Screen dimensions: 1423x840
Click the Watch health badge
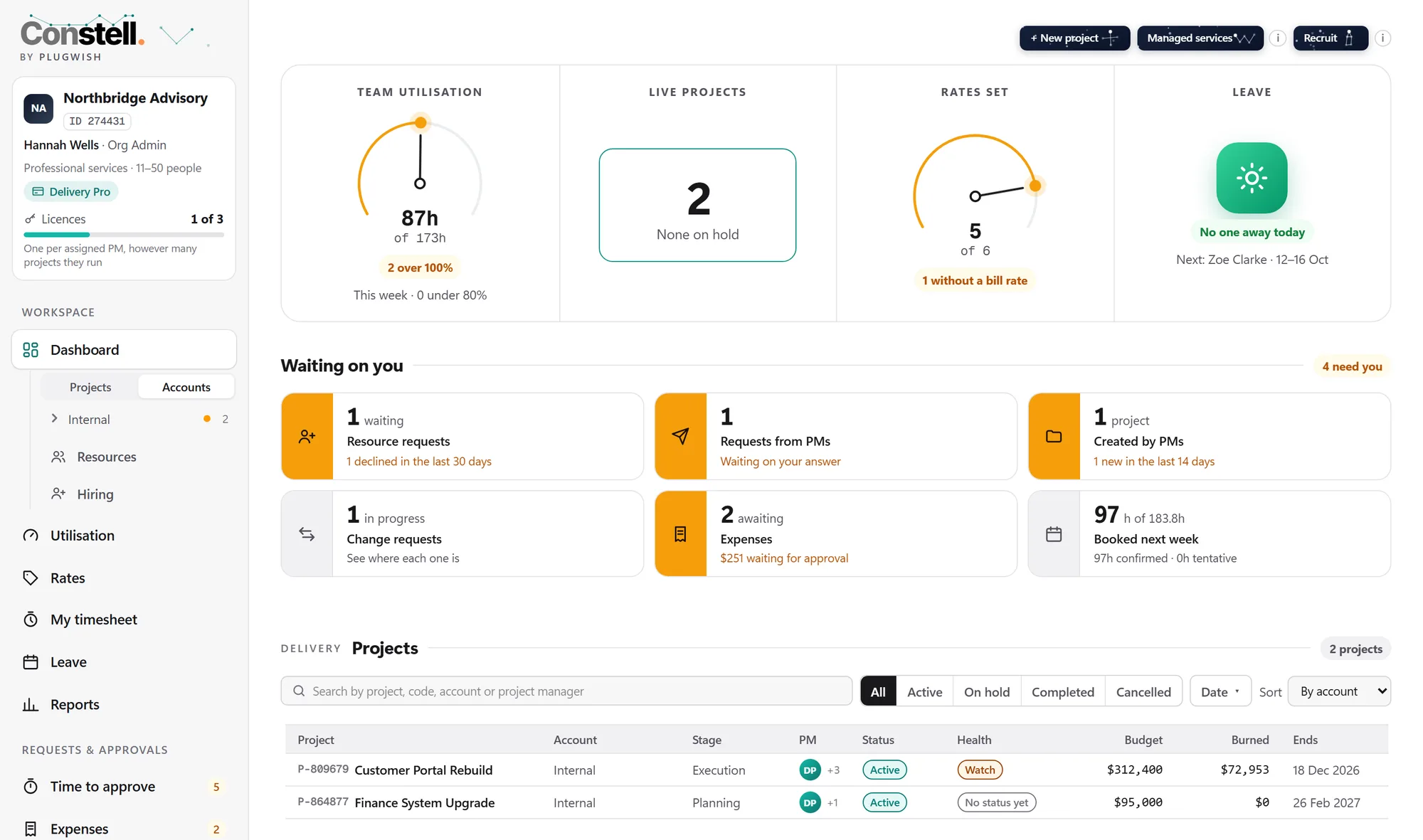[x=980, y=770]
